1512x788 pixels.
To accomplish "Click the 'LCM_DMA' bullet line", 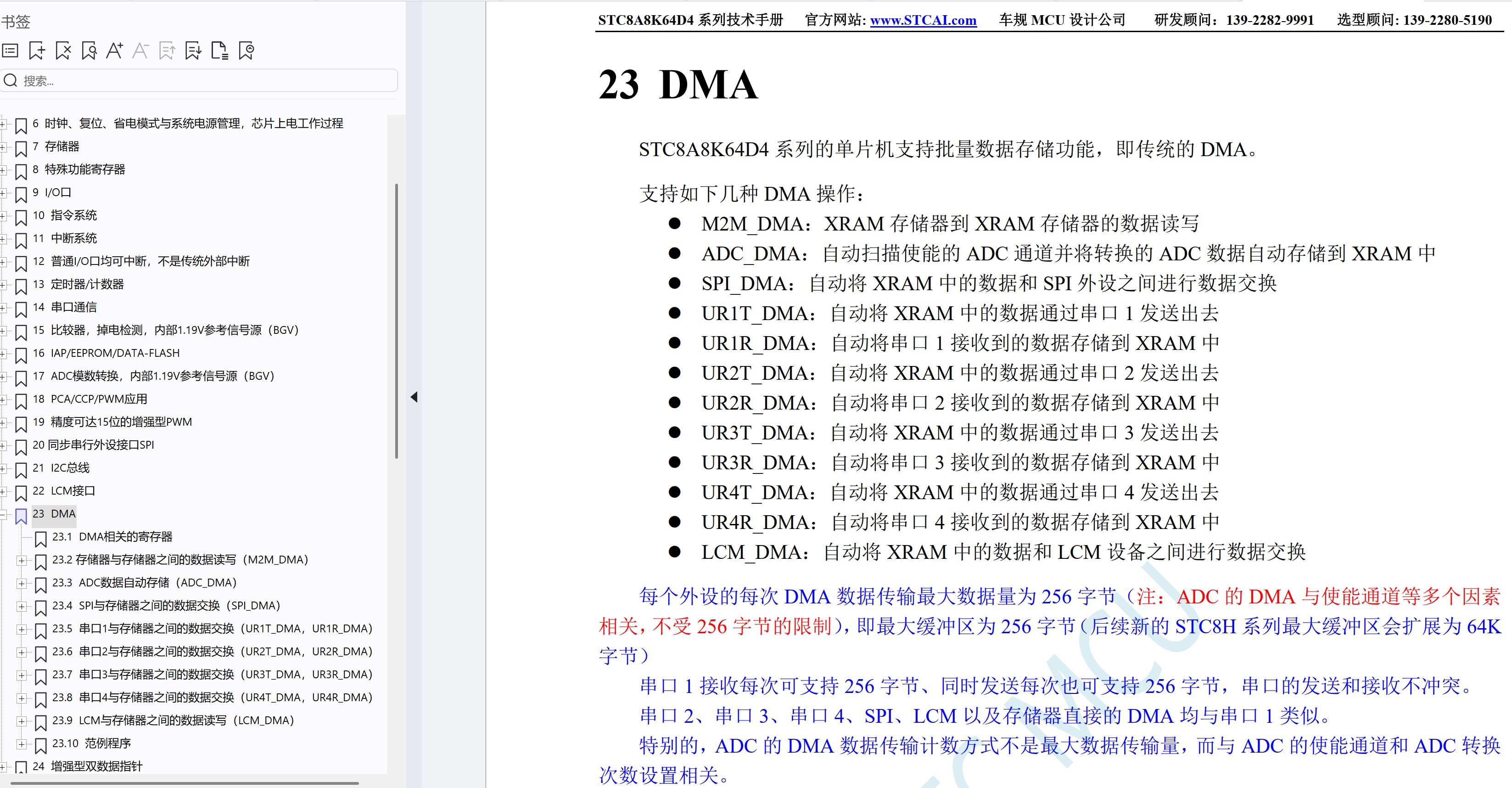I will (1003, 552).
